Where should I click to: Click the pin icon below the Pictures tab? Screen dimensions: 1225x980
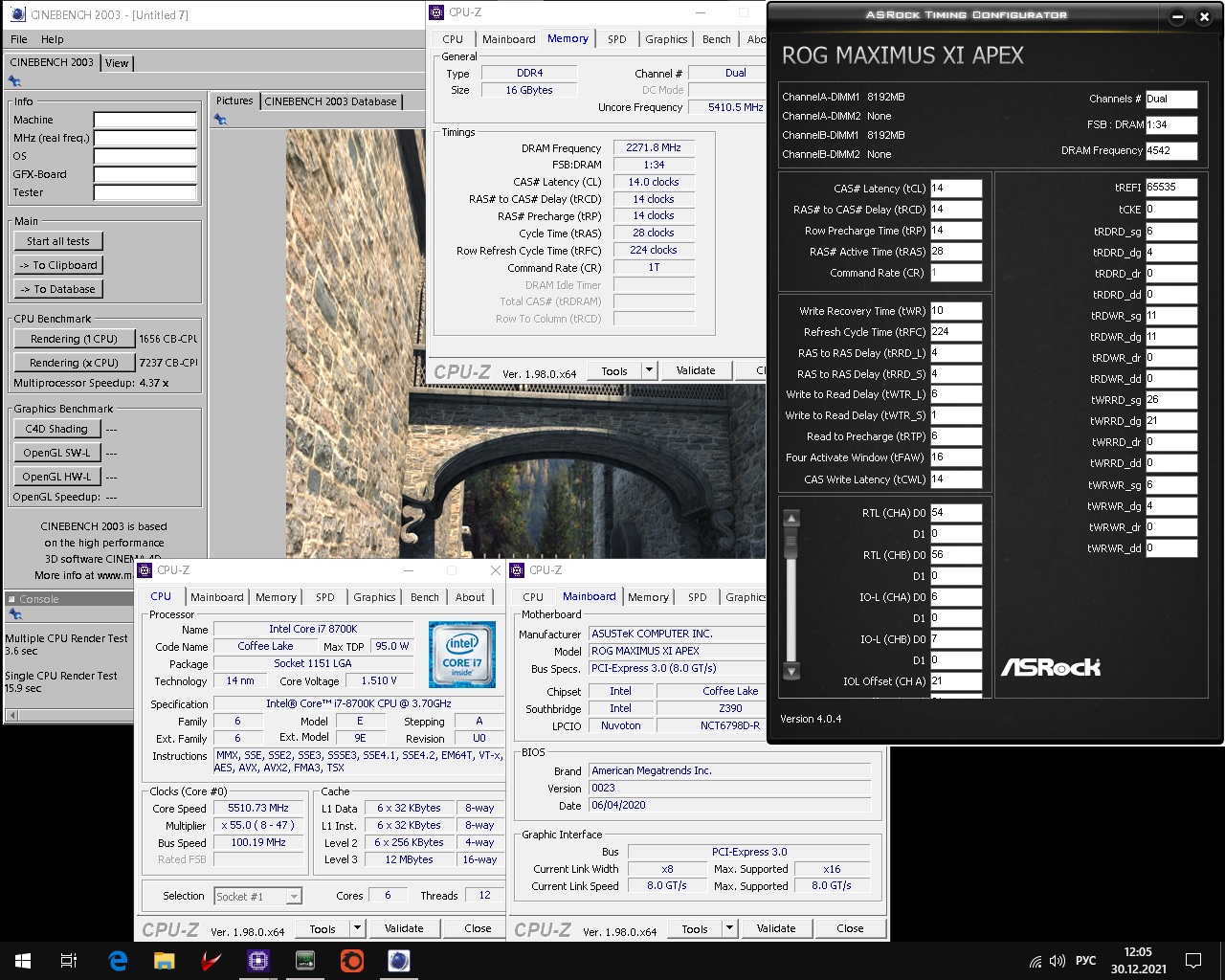pos(221,120)
